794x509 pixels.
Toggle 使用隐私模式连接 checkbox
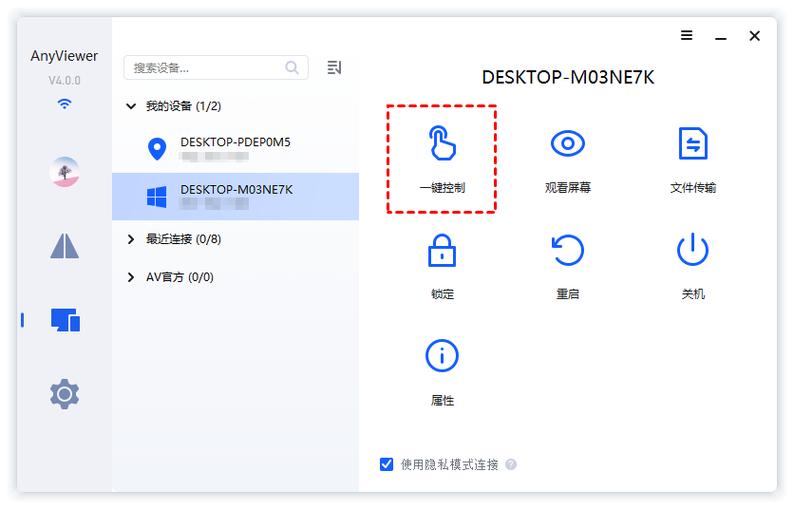386,464
